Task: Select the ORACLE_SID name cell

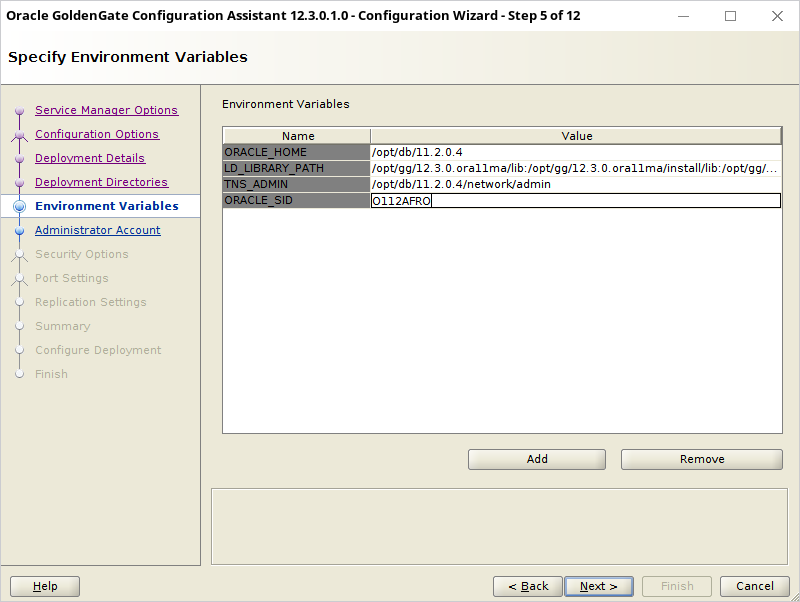Action: point(296,200)
